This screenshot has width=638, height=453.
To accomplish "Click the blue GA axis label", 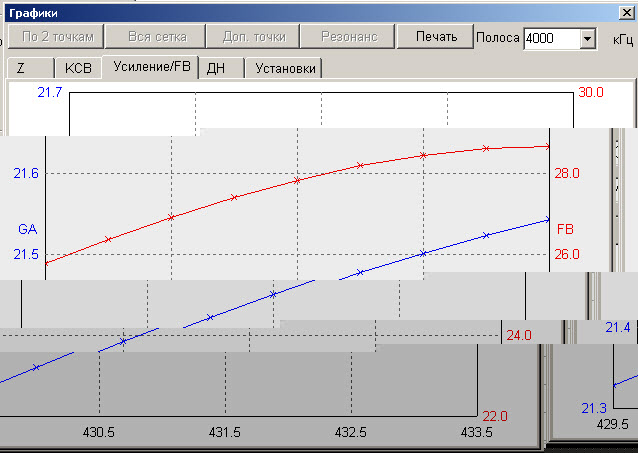I will [27, 229].
